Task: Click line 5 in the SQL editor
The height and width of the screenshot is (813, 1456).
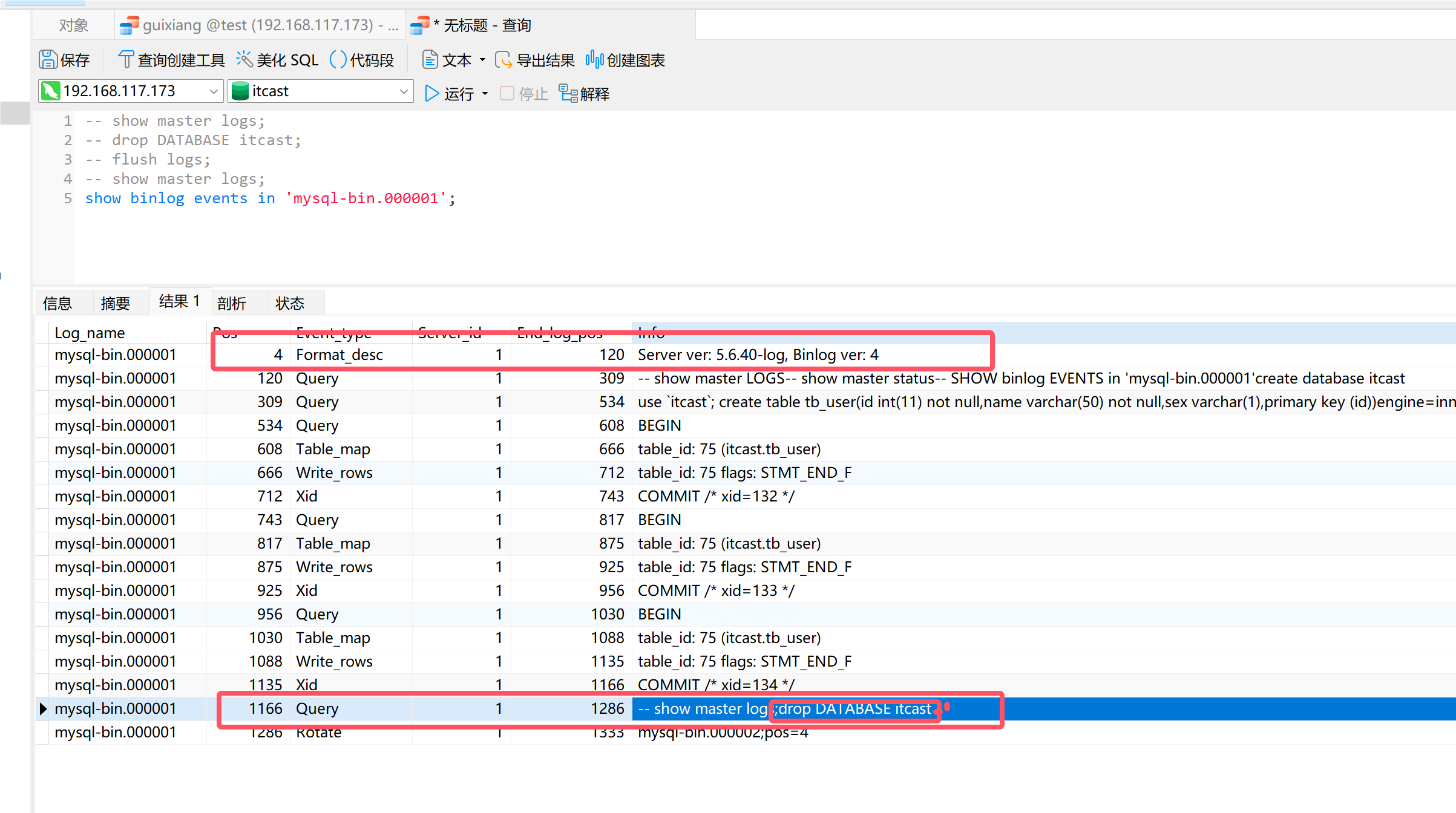Action: (270, 198)
